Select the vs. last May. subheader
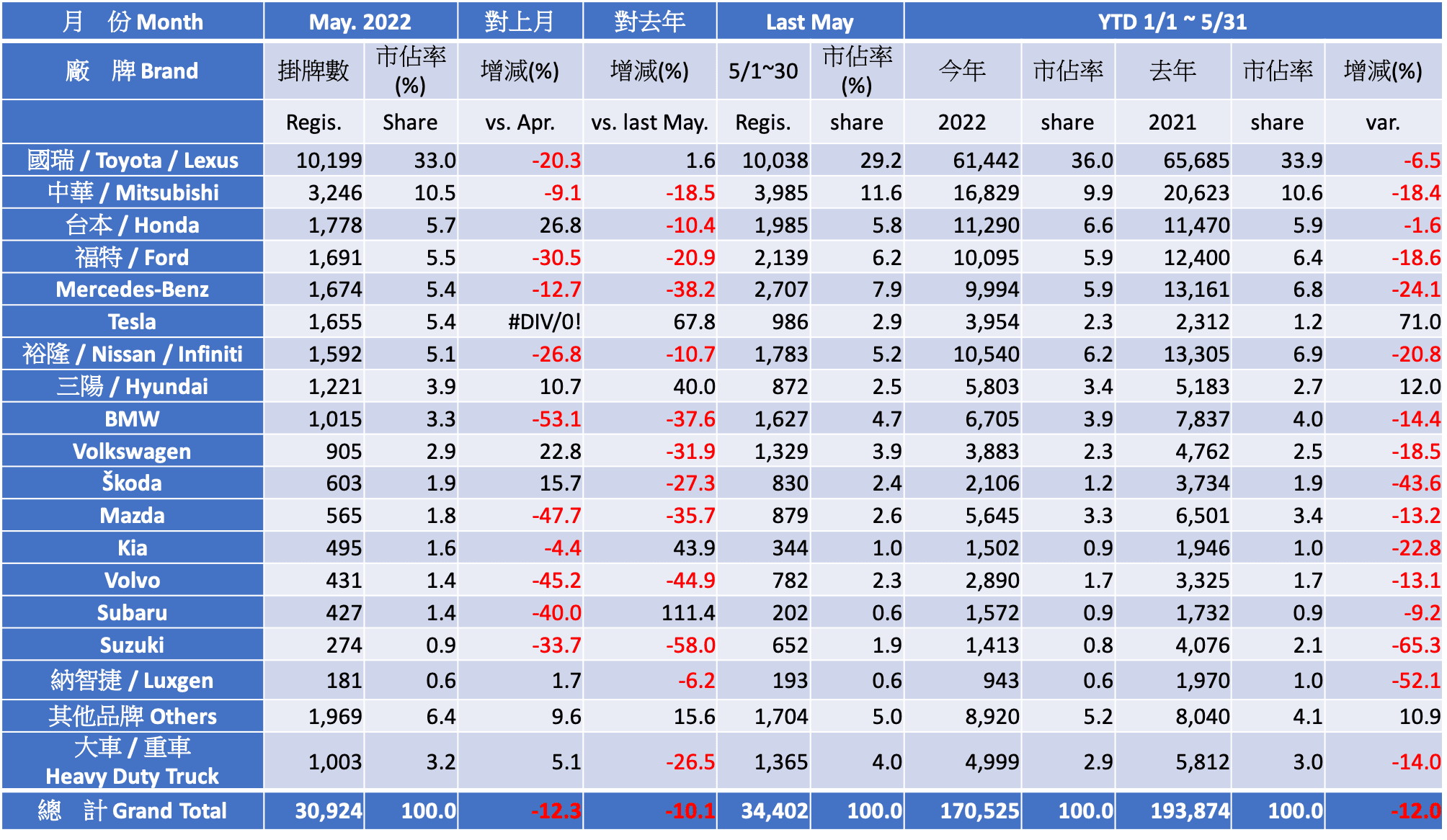1447x840 pixels. point(650,122)
